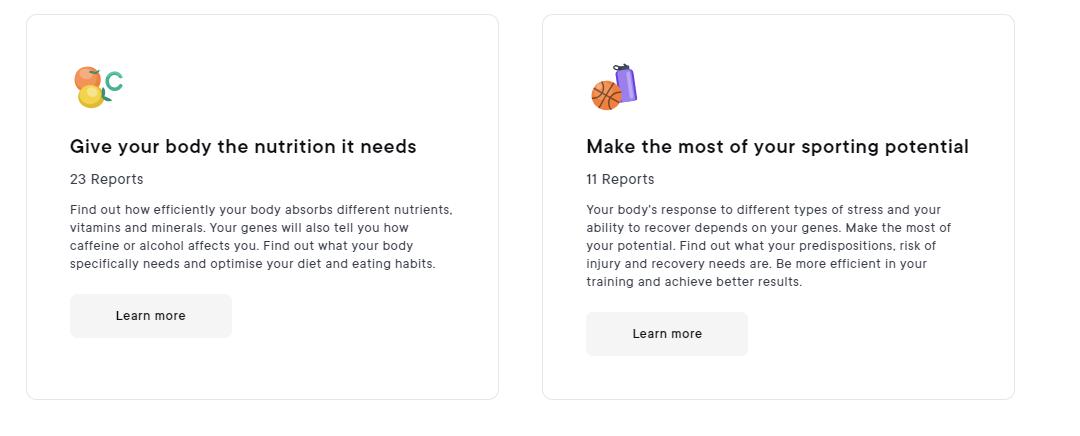
Task: Click the basketball icon
Action: (606, 95)
